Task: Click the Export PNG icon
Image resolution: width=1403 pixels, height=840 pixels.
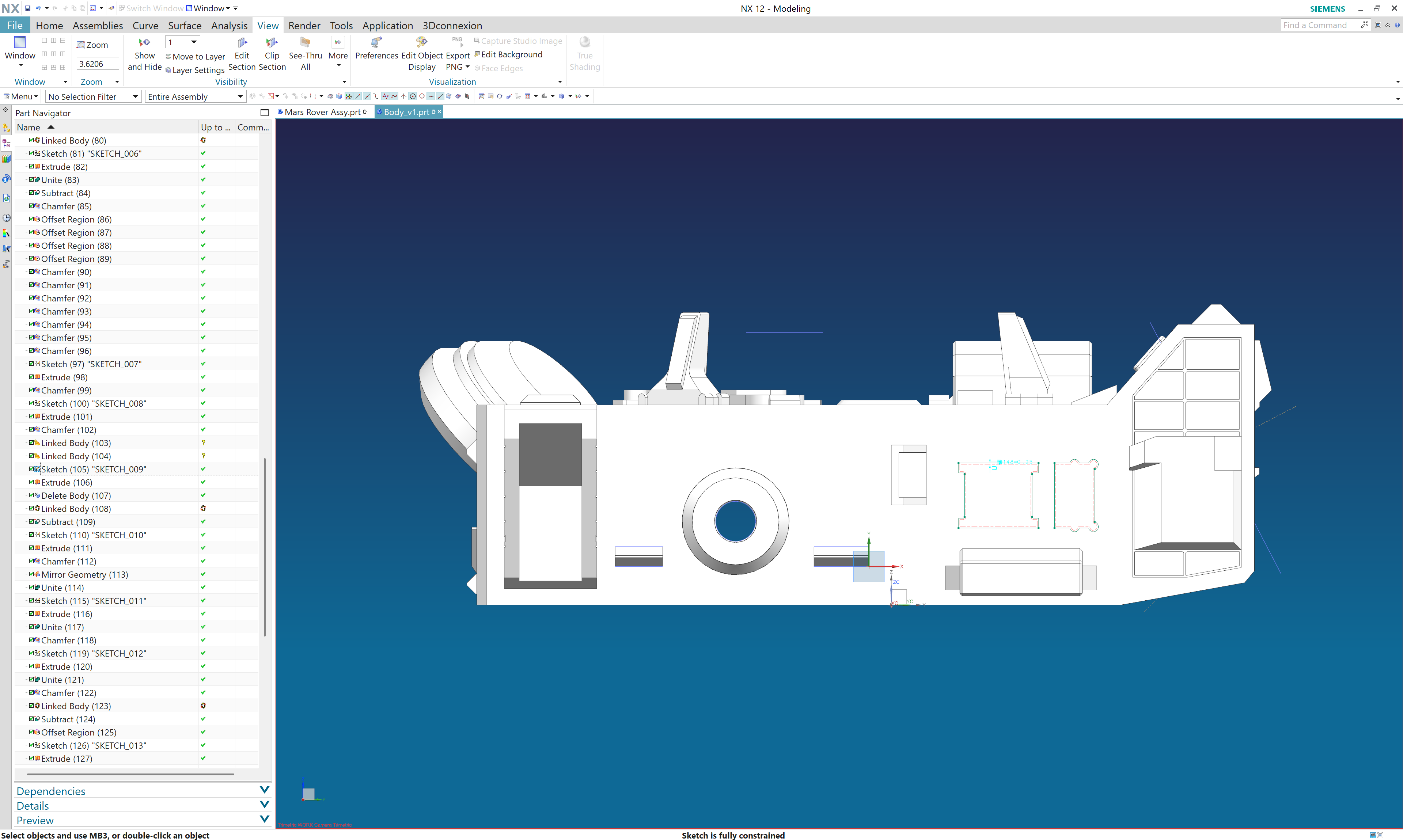Action: click(x=457, y=43)
